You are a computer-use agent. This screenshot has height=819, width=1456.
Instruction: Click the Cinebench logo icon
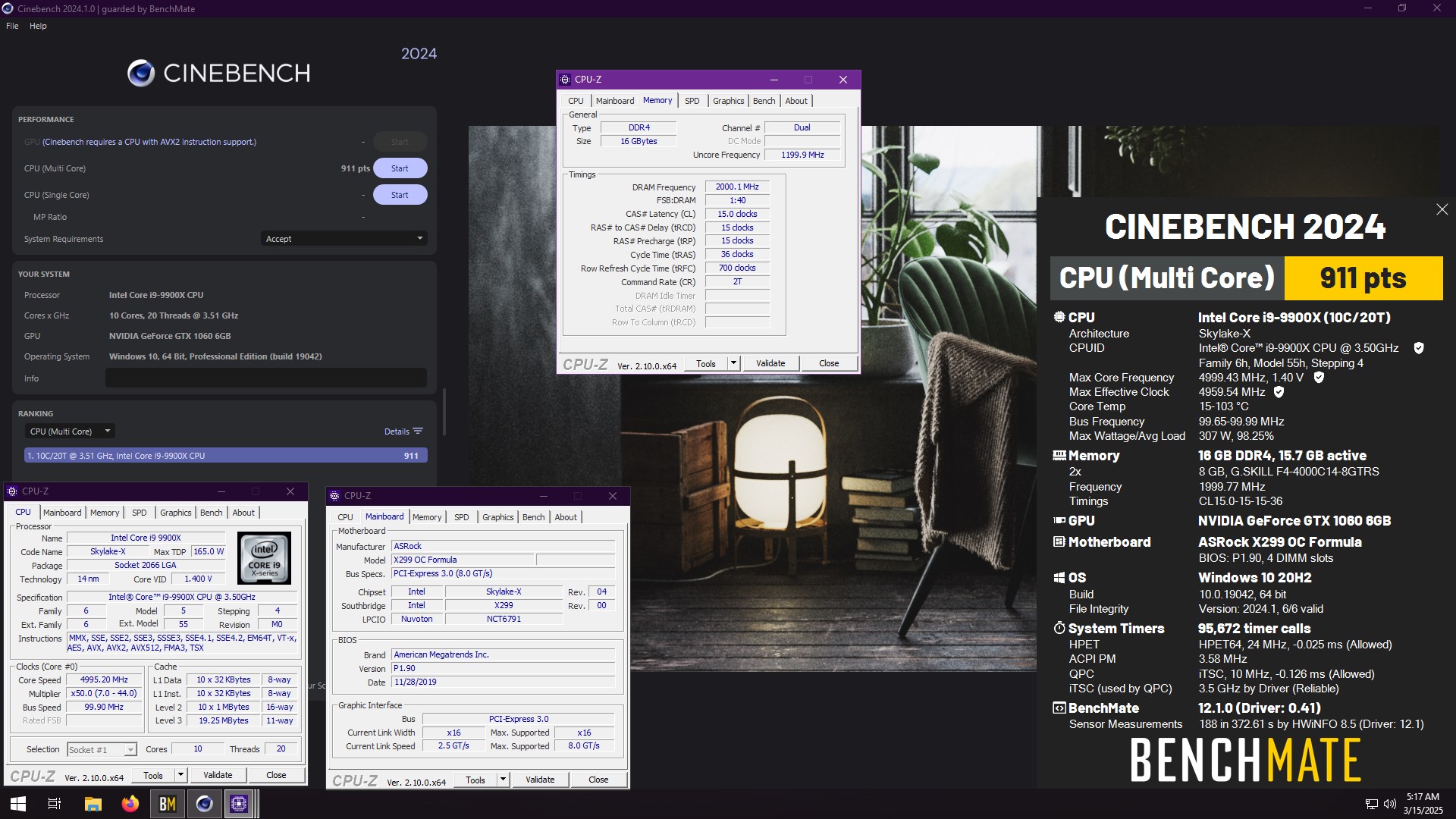[141, 73]
